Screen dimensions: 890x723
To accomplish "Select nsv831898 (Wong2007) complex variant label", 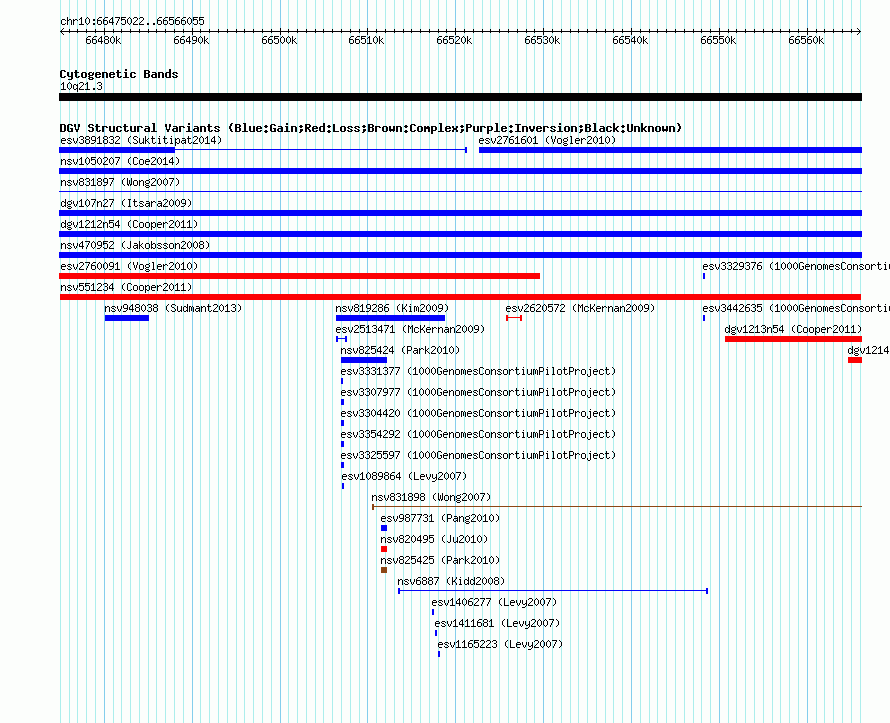I will pos(431,497).
